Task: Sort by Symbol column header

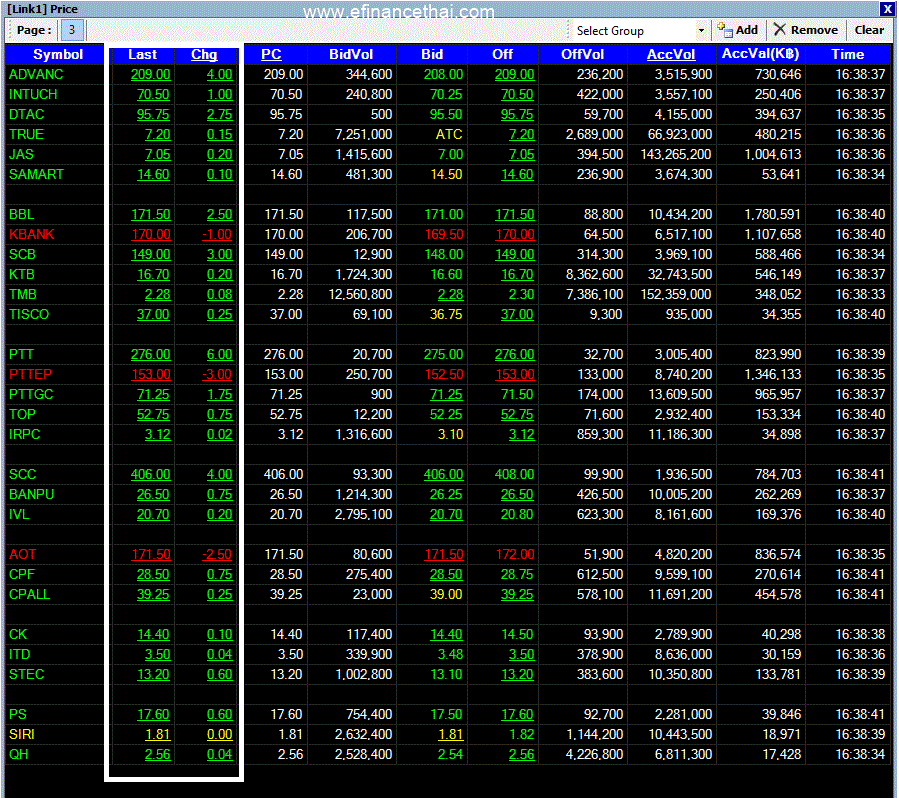Action: click(57, 54)
